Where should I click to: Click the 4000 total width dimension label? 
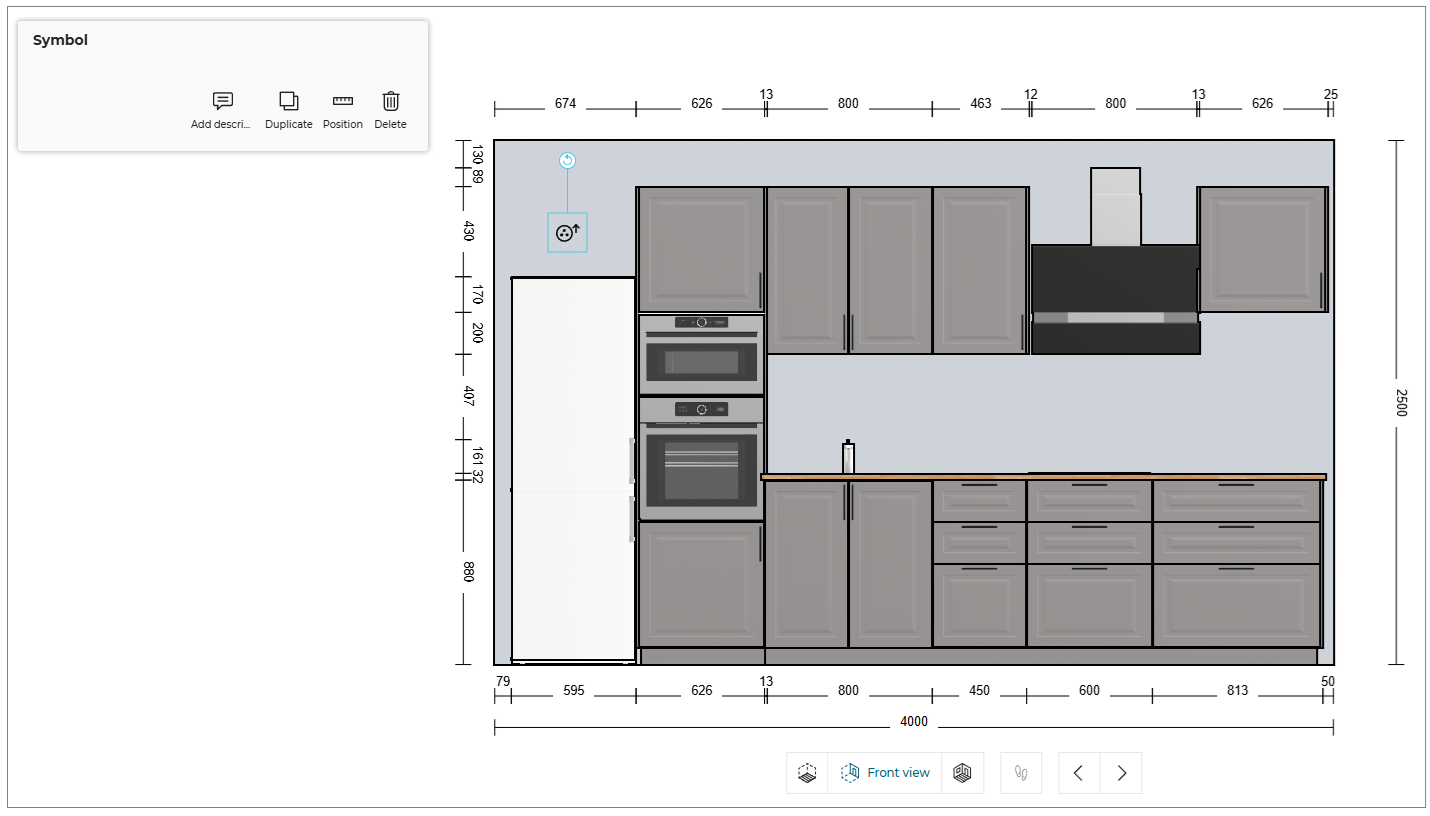914,722
